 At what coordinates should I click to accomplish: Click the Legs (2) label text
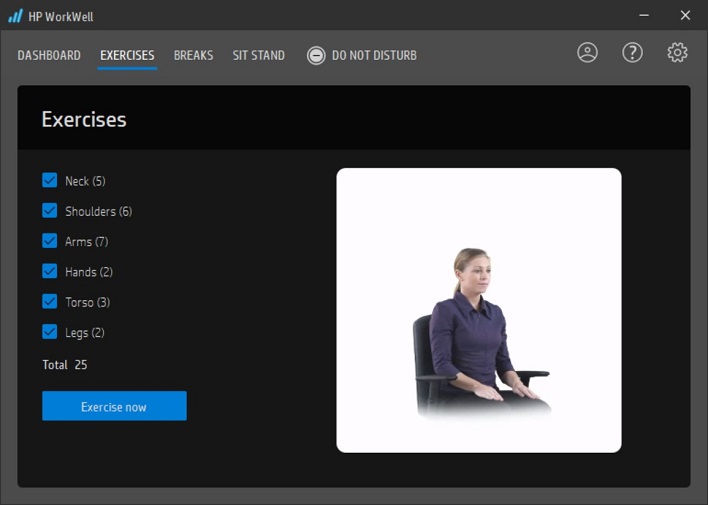85,333
